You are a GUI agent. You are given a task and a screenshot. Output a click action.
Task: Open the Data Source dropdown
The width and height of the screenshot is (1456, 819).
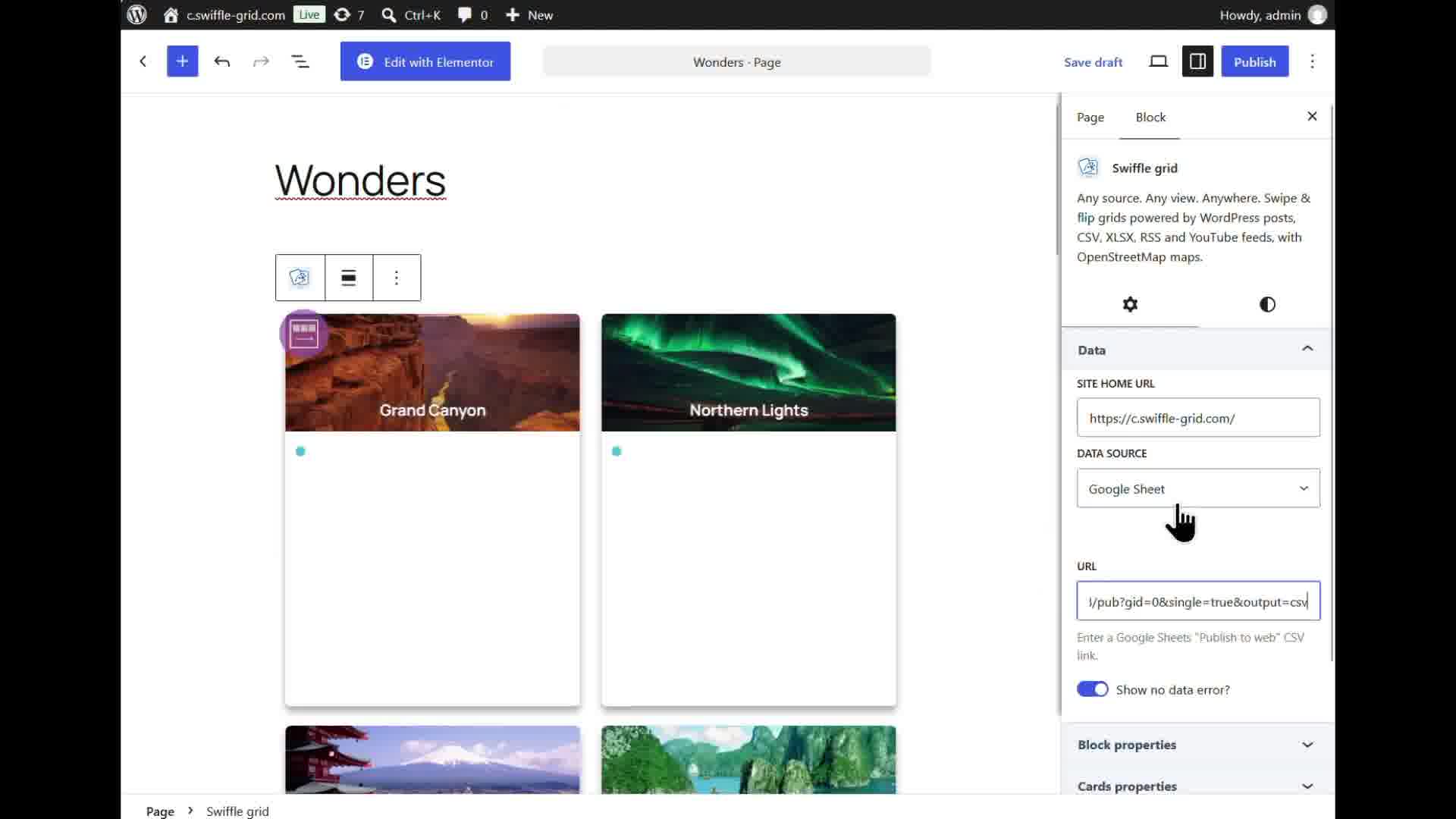1198,488
